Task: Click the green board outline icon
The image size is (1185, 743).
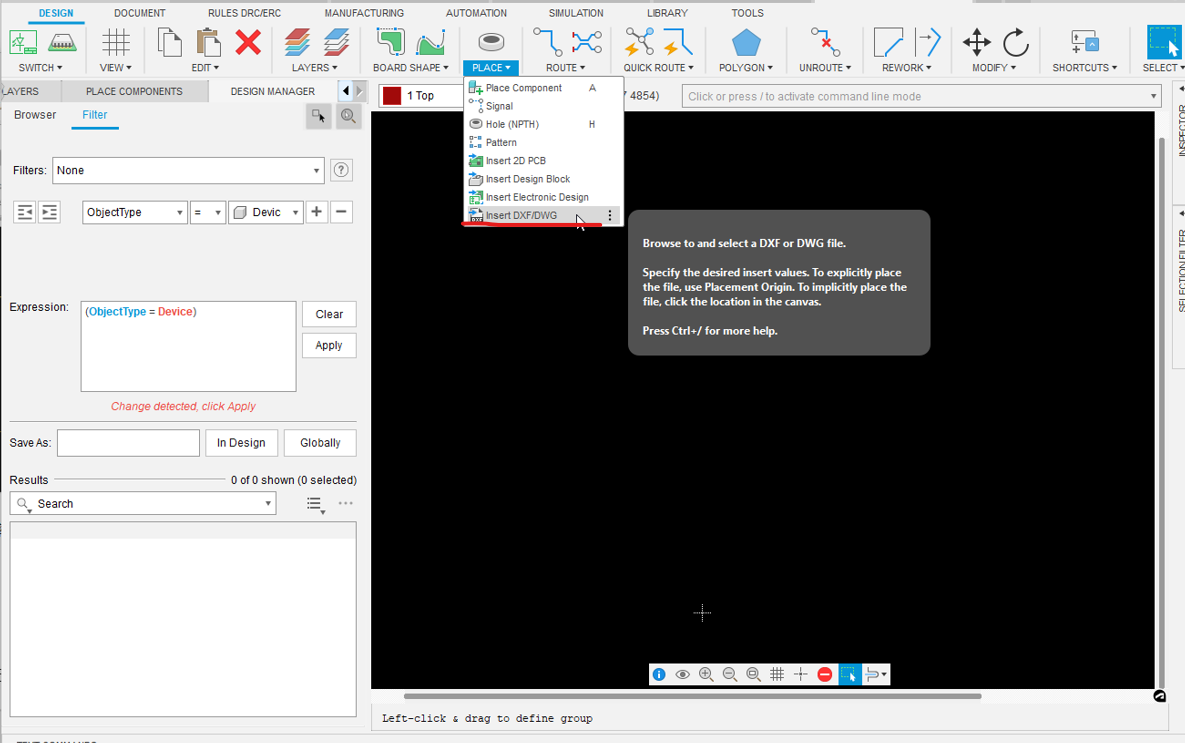Action: coord(391,42)
